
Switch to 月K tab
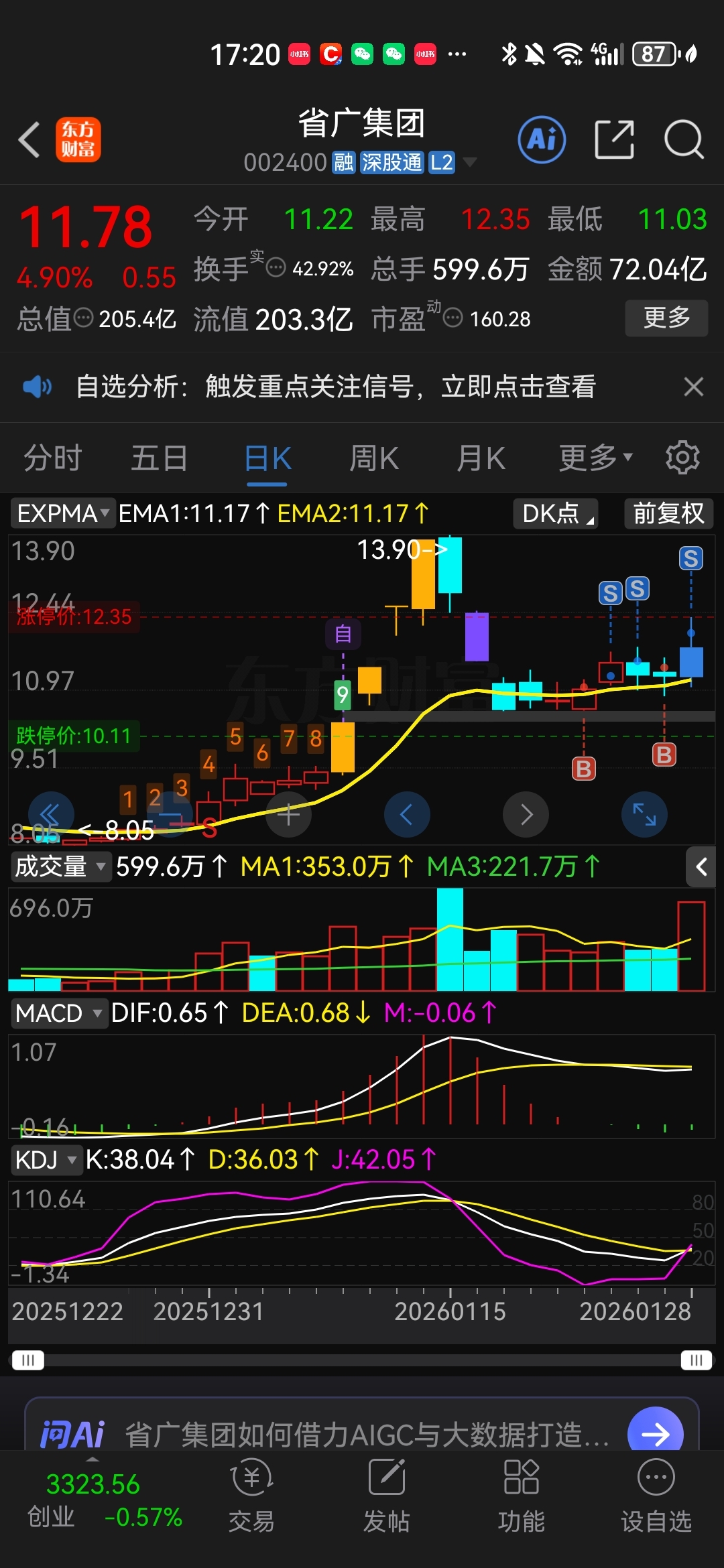click(481, 458)
